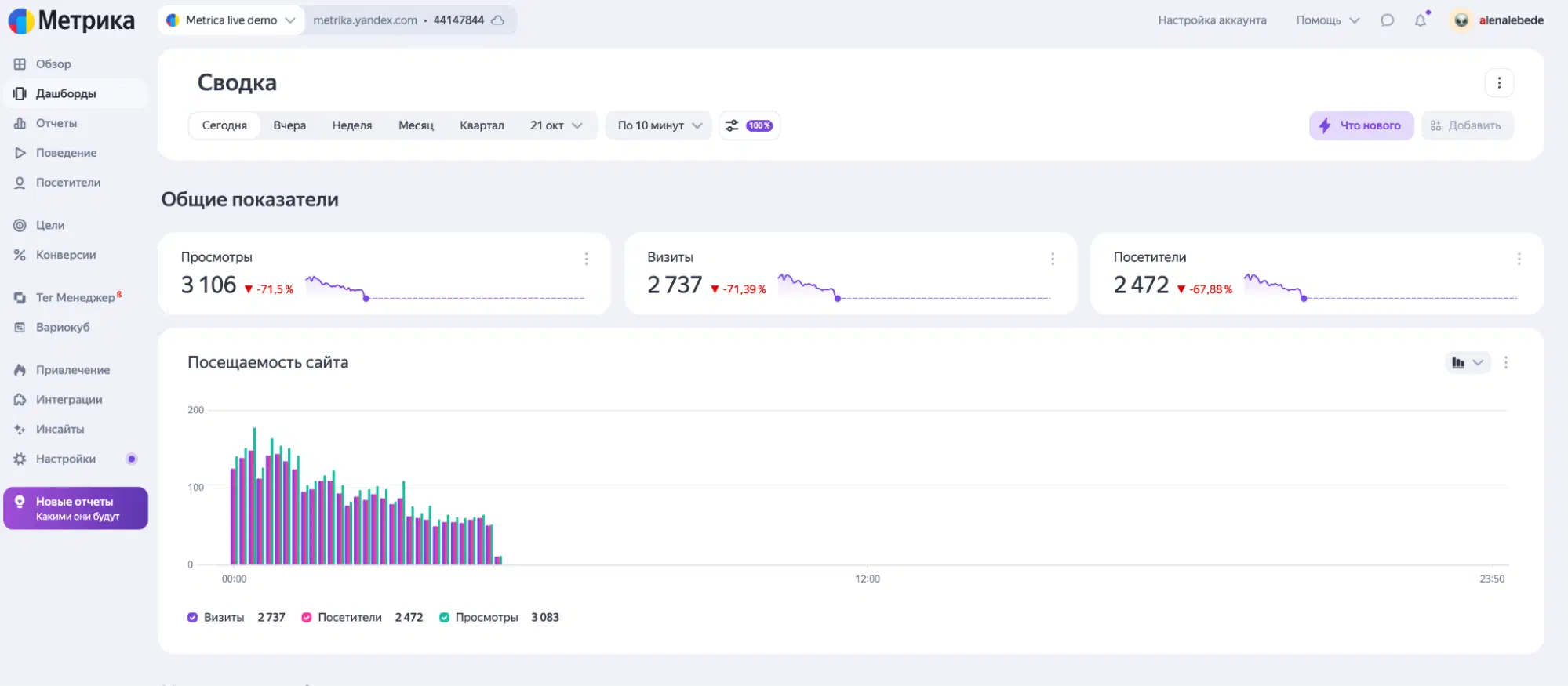Click the Новые отчеты promo banner
This screenshot has height=686, width=1568.
click(76, 508)
